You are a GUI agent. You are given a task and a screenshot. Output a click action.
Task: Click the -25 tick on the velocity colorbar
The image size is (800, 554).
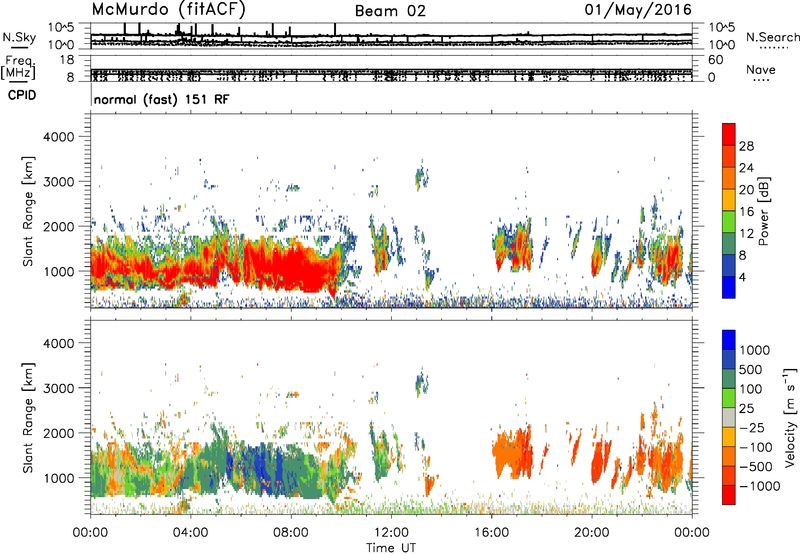pyautogui.click(x=752, y=428)
